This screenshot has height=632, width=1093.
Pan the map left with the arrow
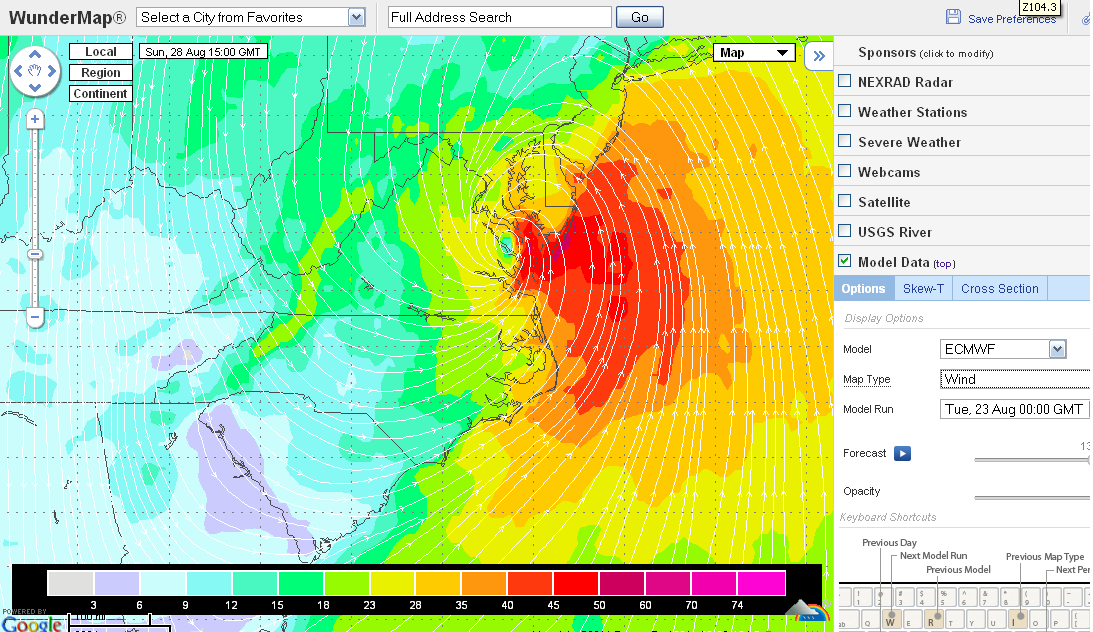coord(19,70)
